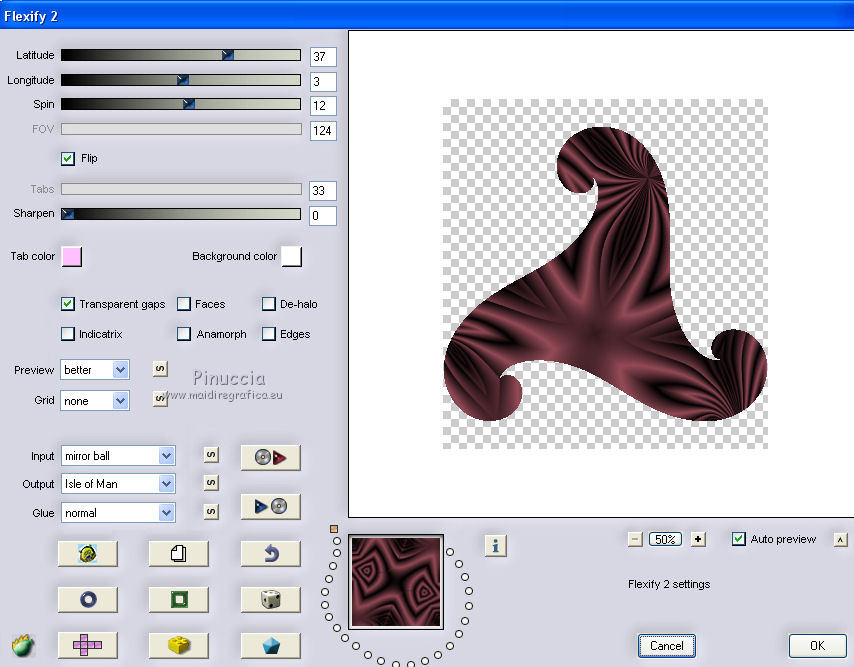Uncheck the Flip checkbox
This screenshot has width=854, height=667.
pos(68,158)
